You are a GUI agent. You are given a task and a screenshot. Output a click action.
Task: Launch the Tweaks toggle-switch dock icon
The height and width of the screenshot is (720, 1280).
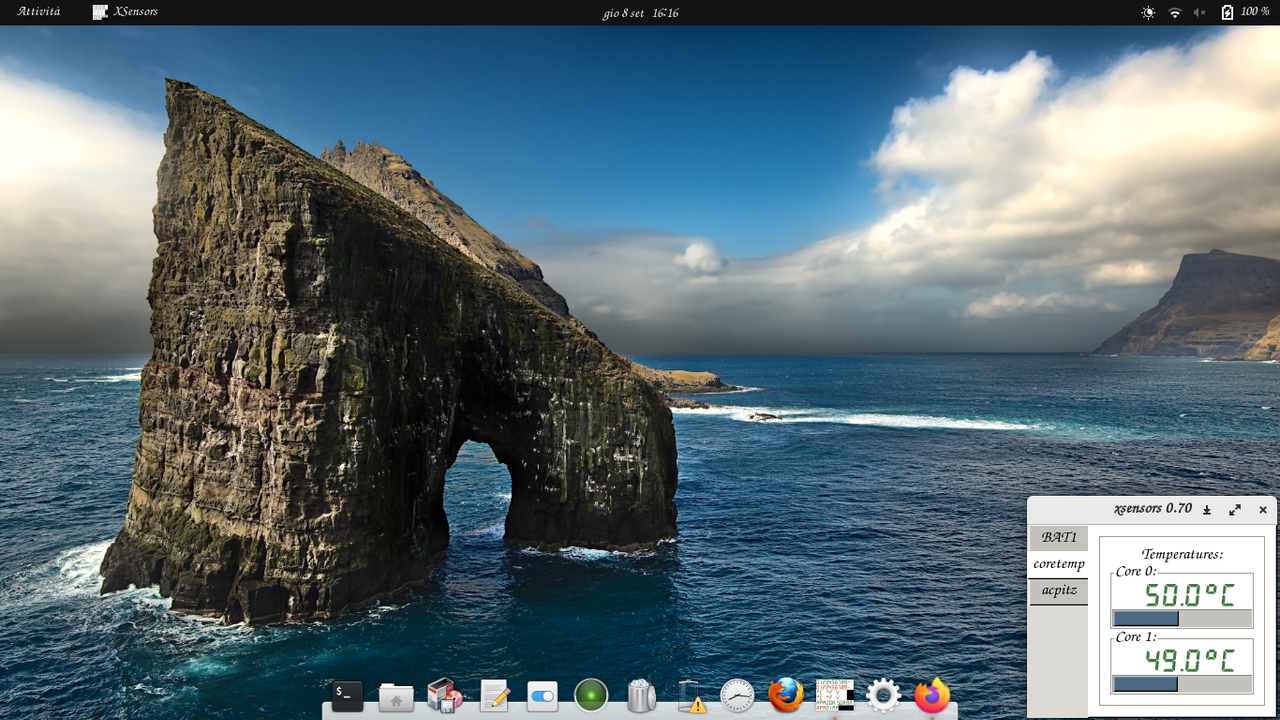click(542, 696)
